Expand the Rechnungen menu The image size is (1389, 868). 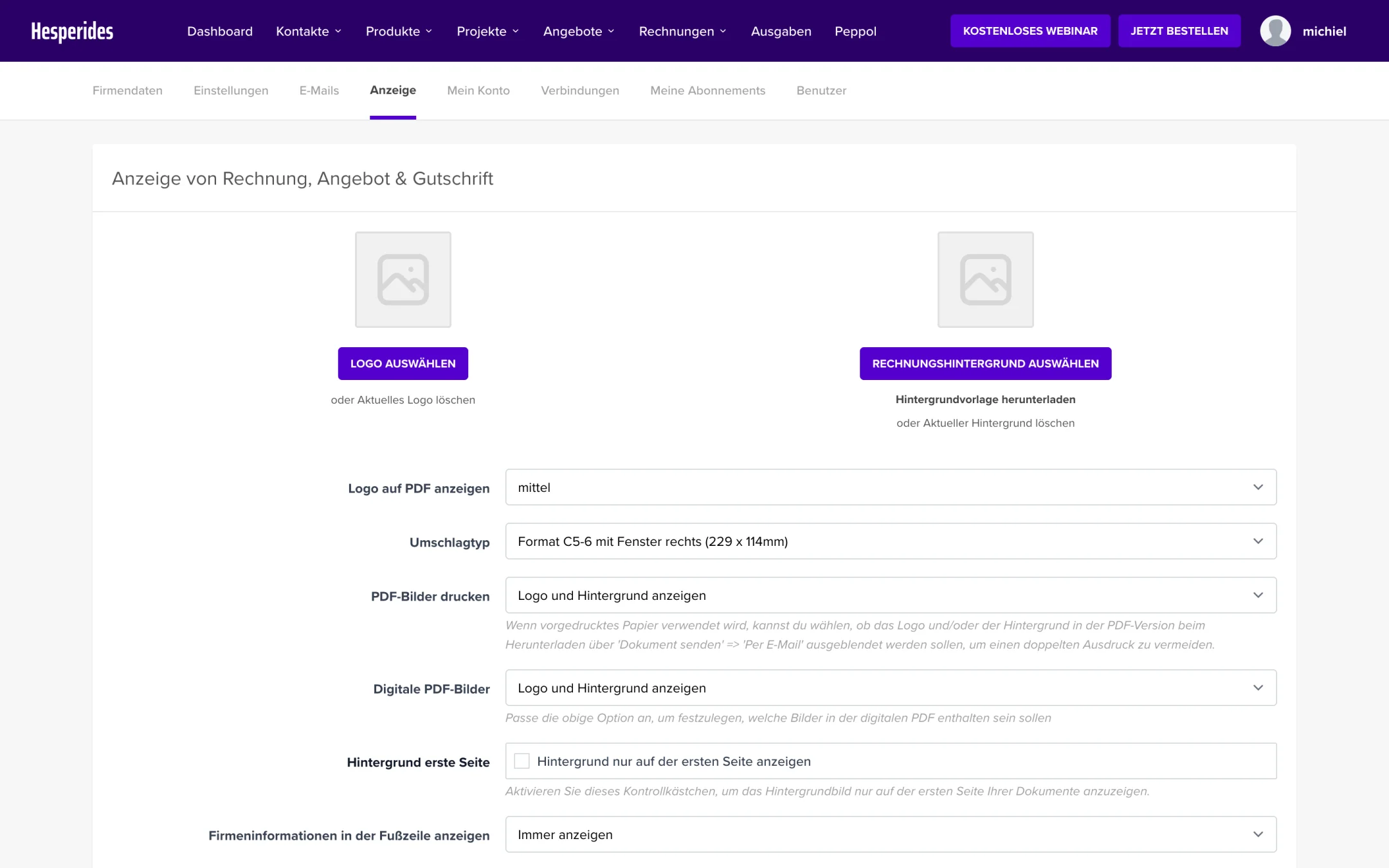tap(682, 31)
